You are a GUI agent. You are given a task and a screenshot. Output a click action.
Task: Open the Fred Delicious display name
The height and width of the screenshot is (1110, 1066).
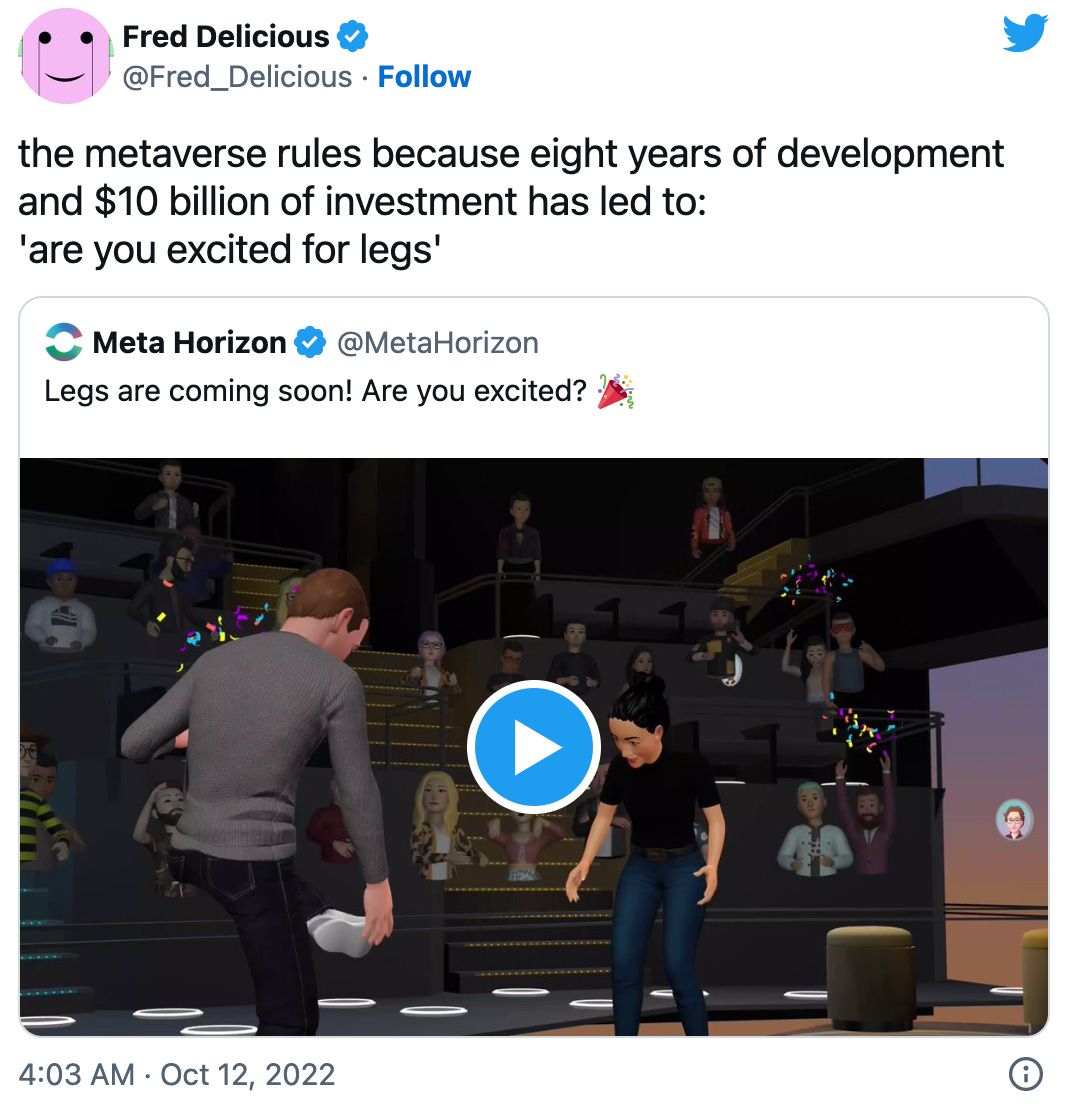pyautogui.click(x=225, y=37)
